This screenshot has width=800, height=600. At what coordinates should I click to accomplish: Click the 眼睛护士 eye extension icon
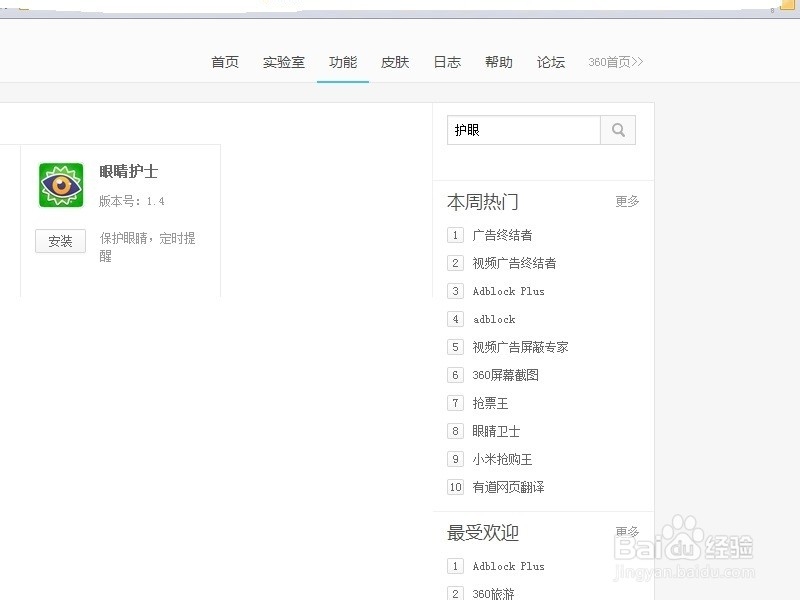(x=60, y=184)
